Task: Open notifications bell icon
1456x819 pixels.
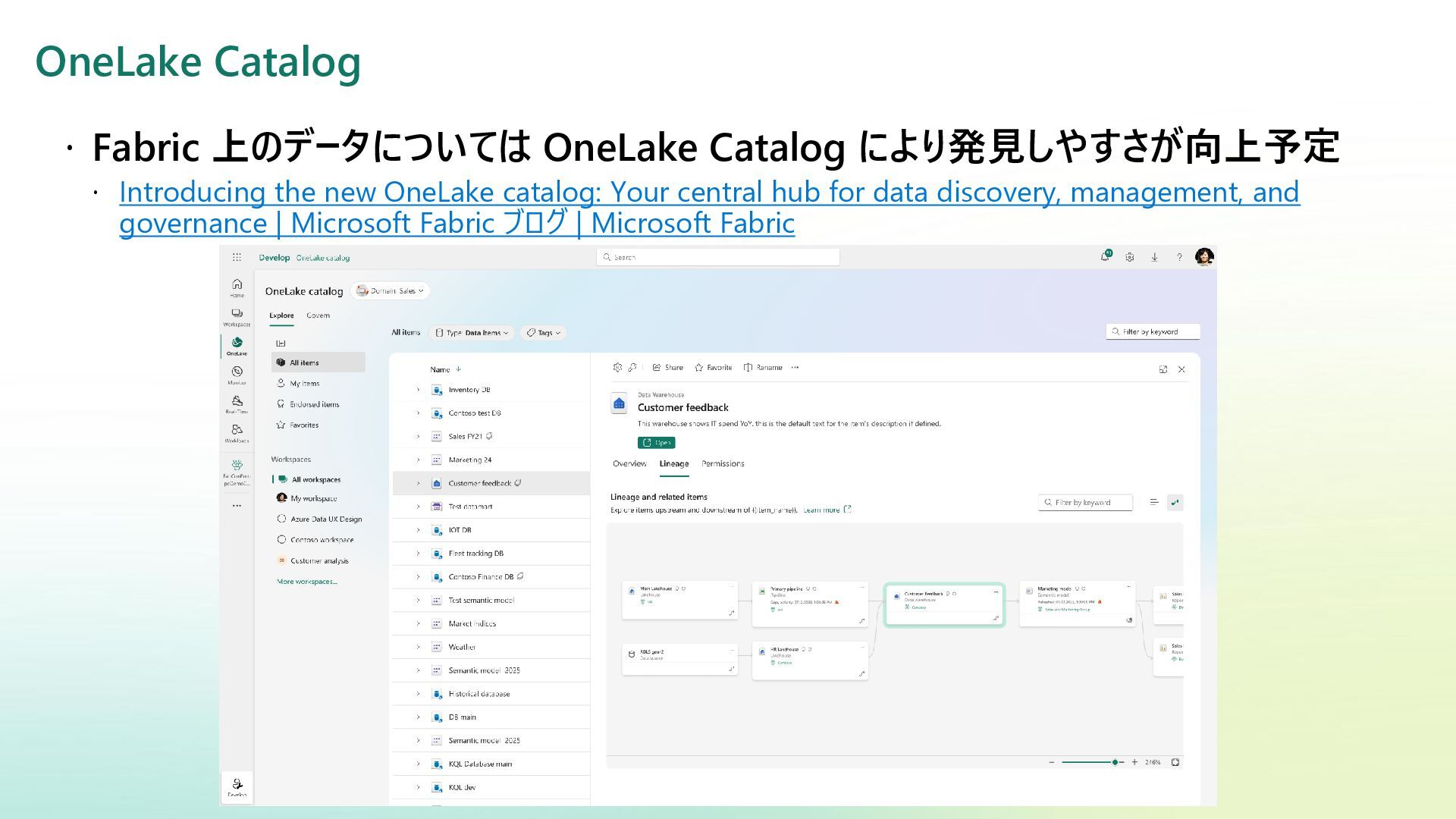Action: pyautogui.click(x=1106, y=257)
